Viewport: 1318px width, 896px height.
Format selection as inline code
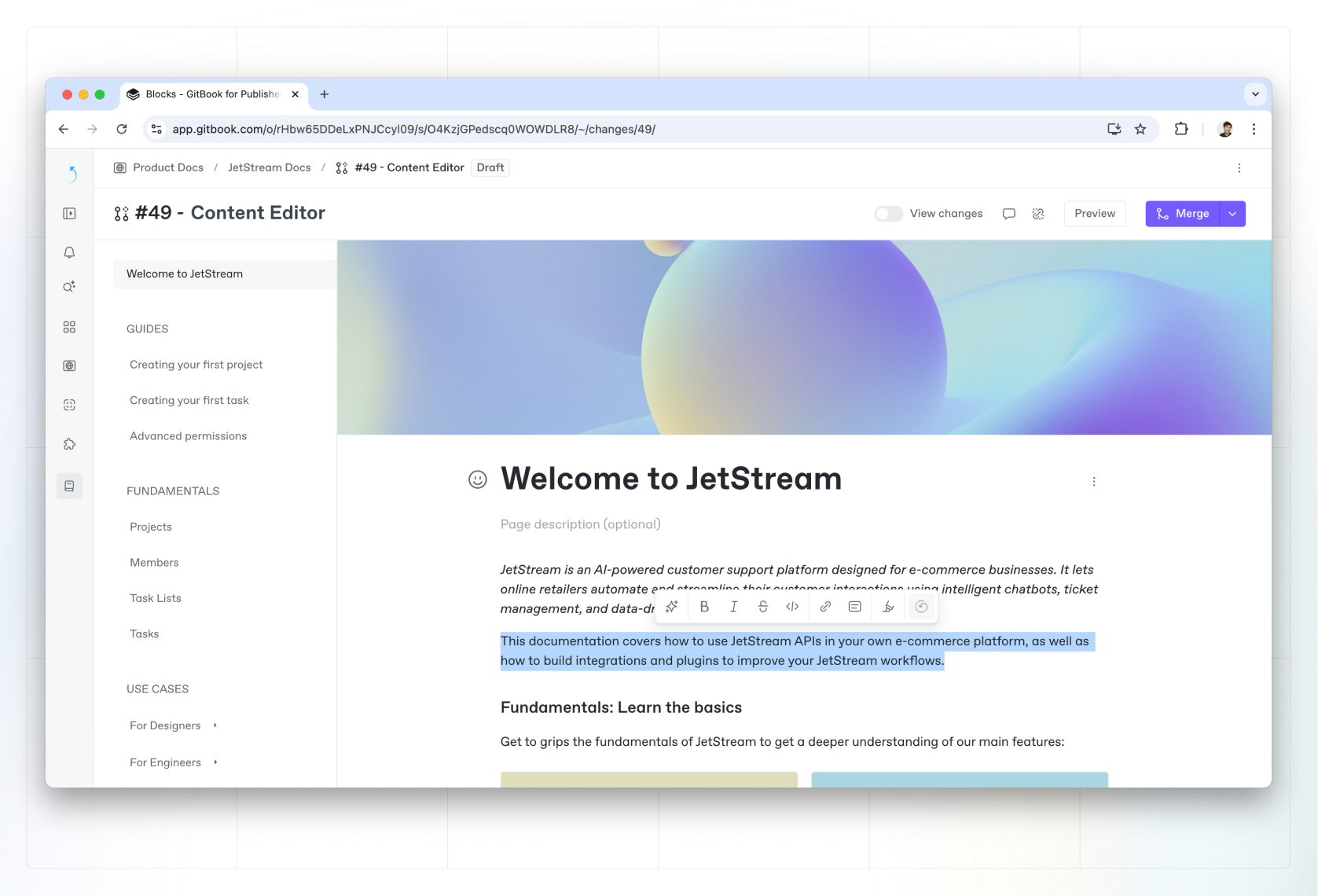click(x=792, y=607)
